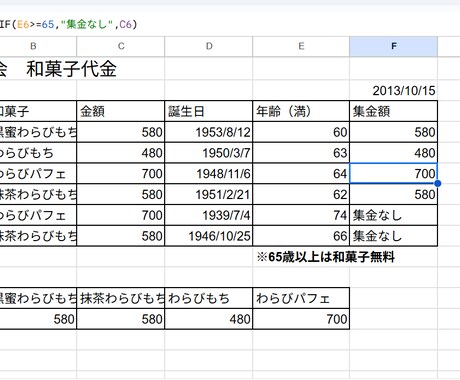Click birthday cell 1946/10/25

pyautogui.click(x=209, y=236)
